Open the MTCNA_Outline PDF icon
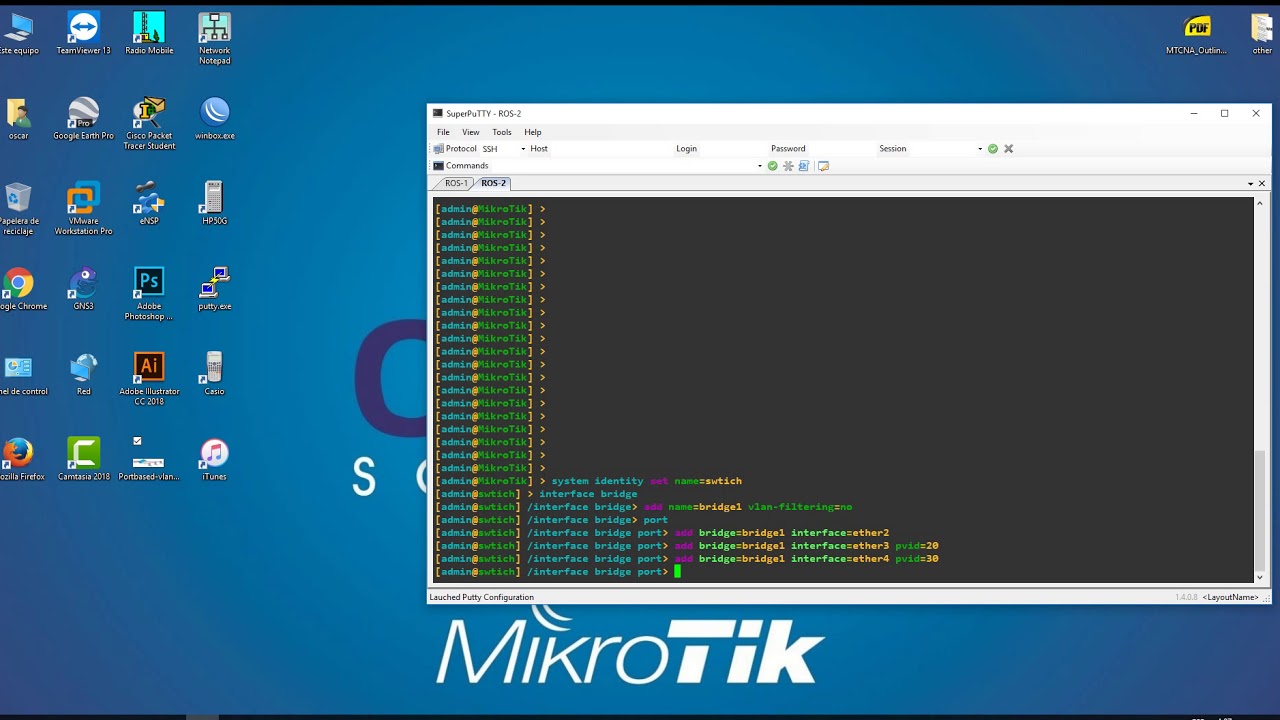Image resolution: width=1280 pixels, height=720 pixels. tap(1196, 33)
